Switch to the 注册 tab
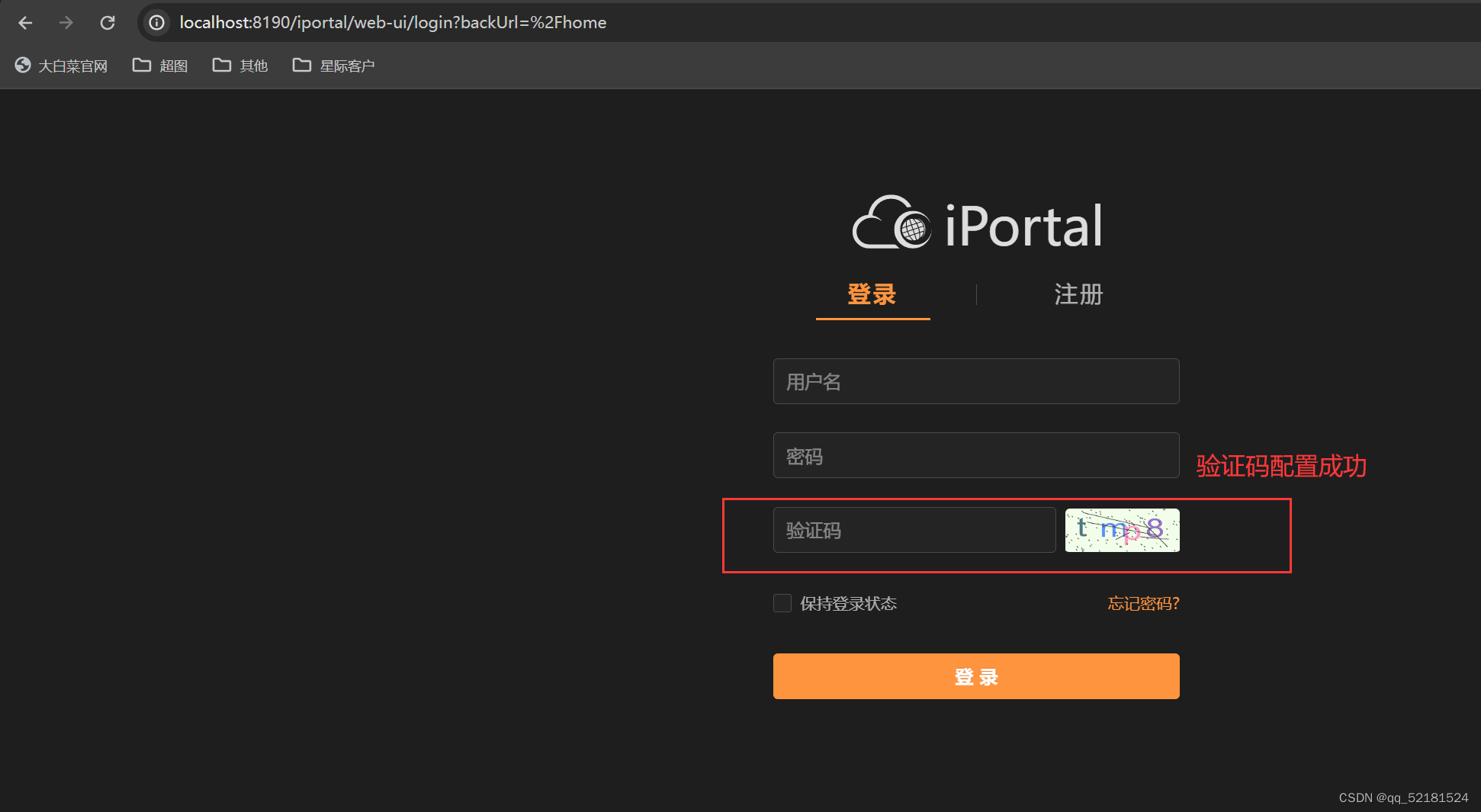 tap(1077, 295)
